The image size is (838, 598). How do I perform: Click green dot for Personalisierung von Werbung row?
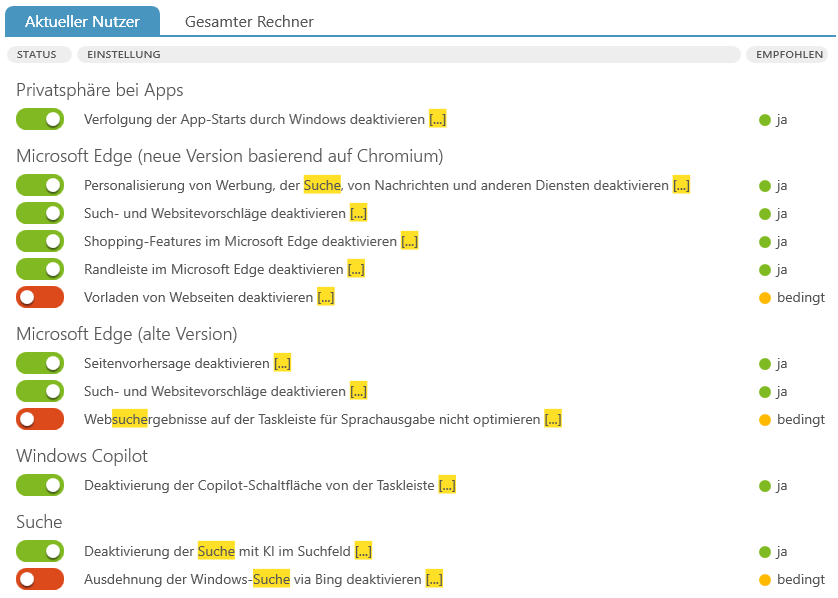tap(765, 186)
